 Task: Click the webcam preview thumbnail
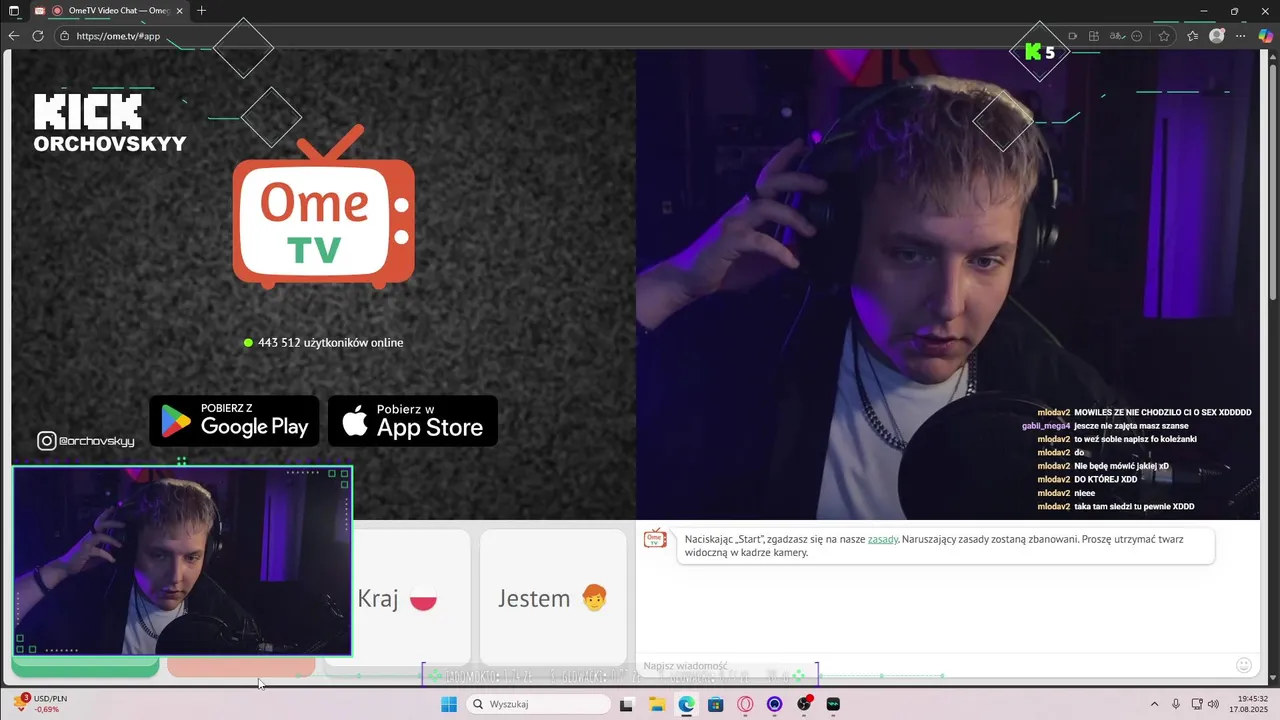[x=182, y=561]
